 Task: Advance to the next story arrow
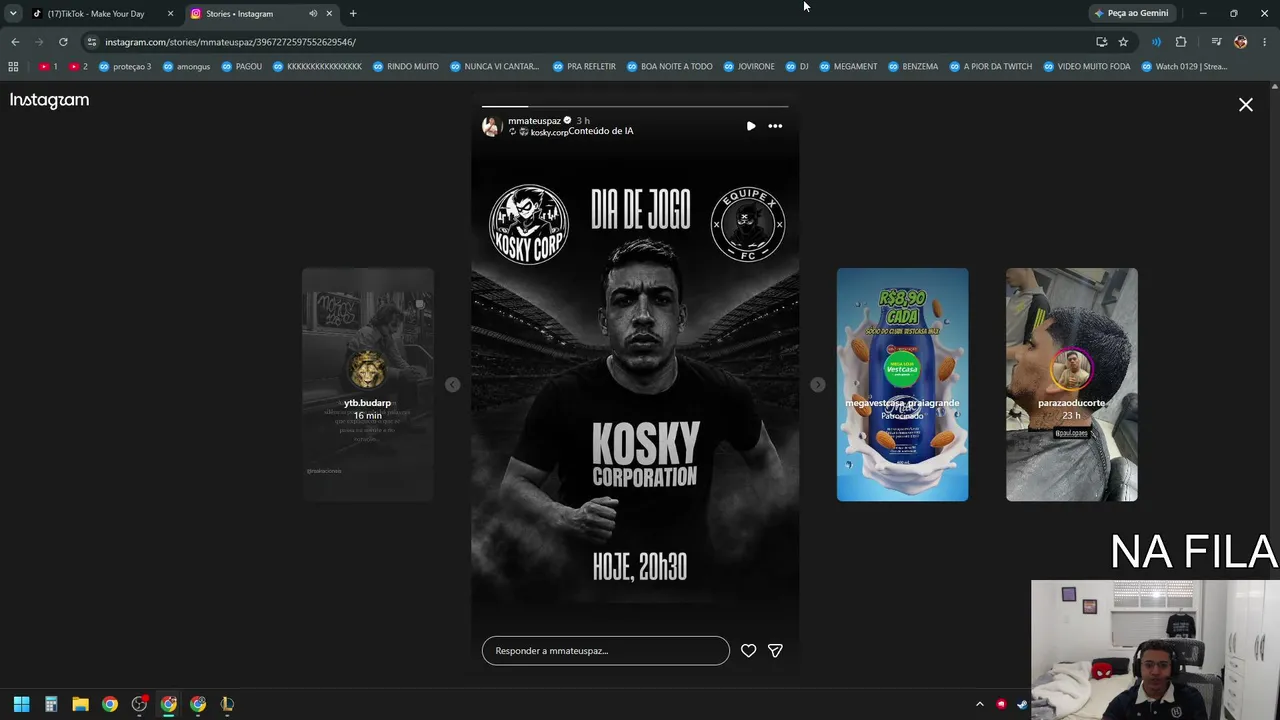coord(818,385)
